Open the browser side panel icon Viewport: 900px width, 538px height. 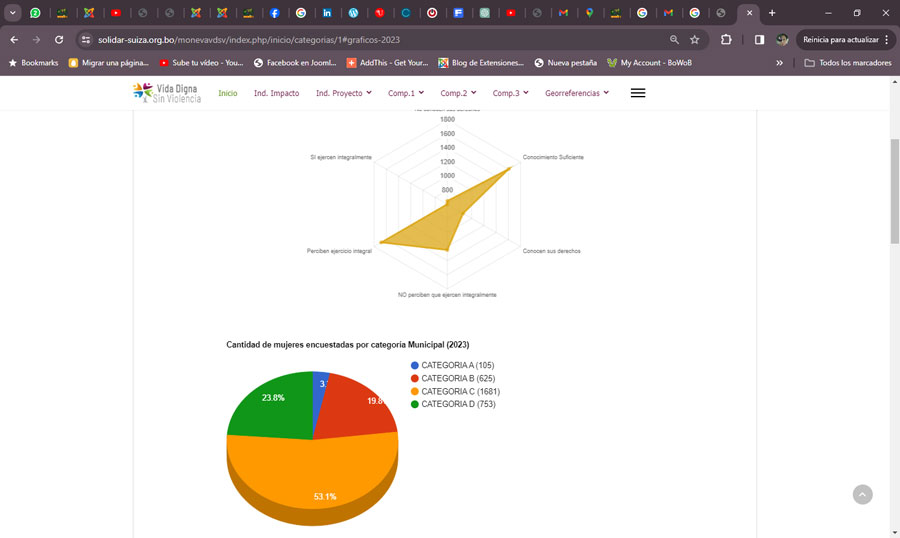point(759,40)
